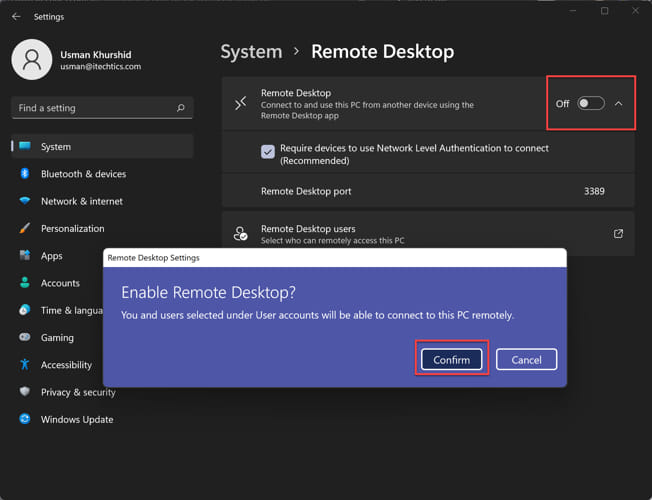Image resolution: width=652 pixels, height=500 pixels.
Task: Open Personalization settings
Action: tap(102, 228)
